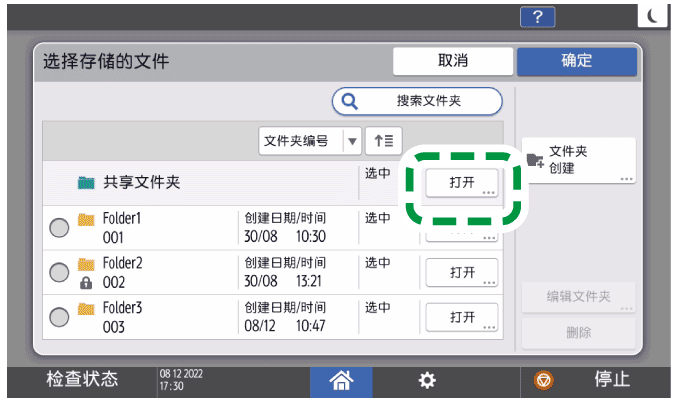Go to the Home screen icon

point(341,381)
